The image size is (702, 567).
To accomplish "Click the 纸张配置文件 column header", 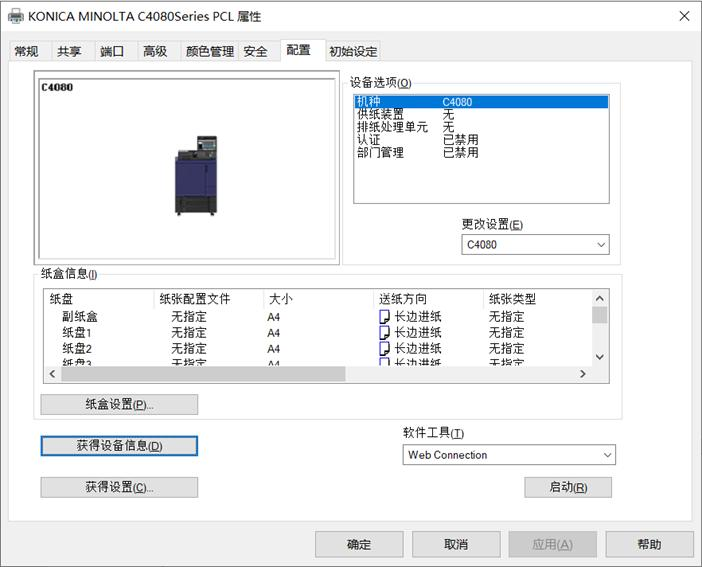I will pos(209,299).
